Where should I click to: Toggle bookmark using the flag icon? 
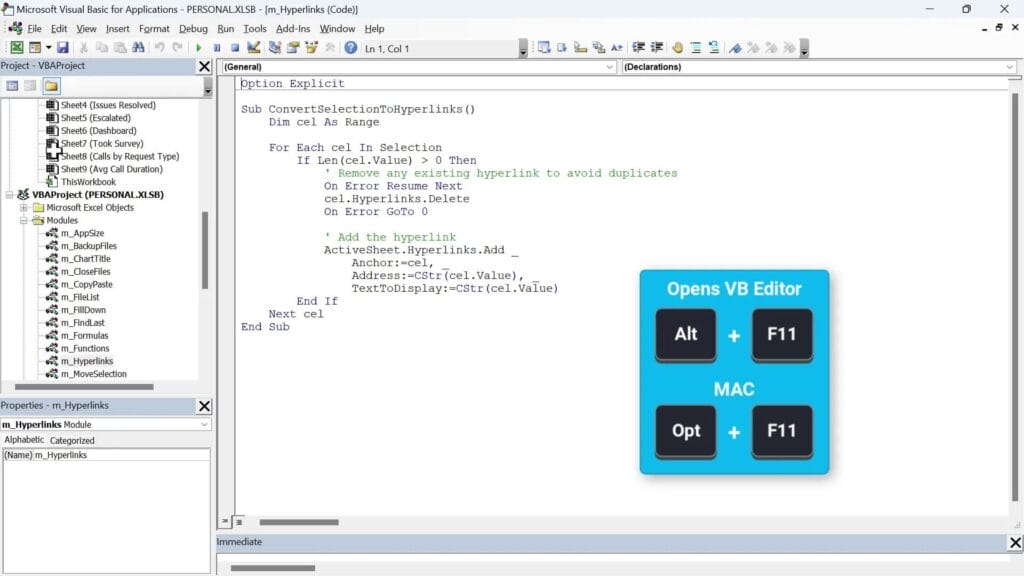point(735,48)
